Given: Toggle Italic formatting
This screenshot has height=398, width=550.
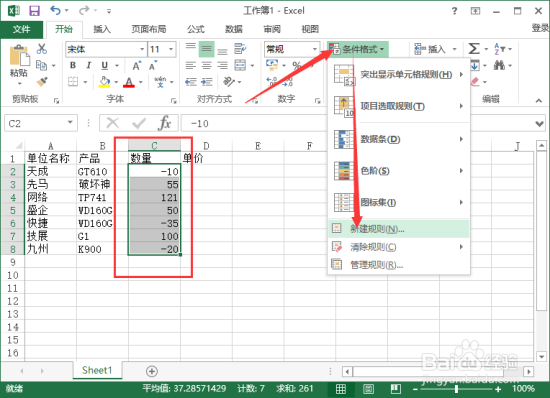Looking at the screenshot, I should pyautogui.click(x=88, y=66).
